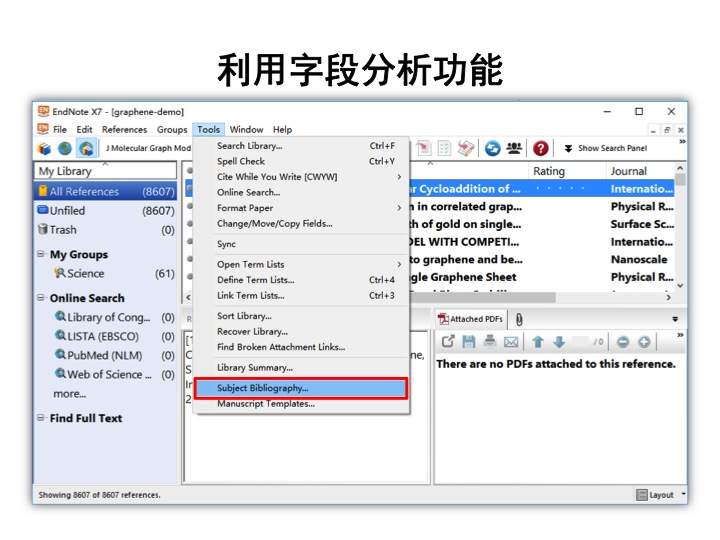Screen dimensions: 720x540
Task: Choose Link Term Lists menu entry
Action: (x=301, y=296)
